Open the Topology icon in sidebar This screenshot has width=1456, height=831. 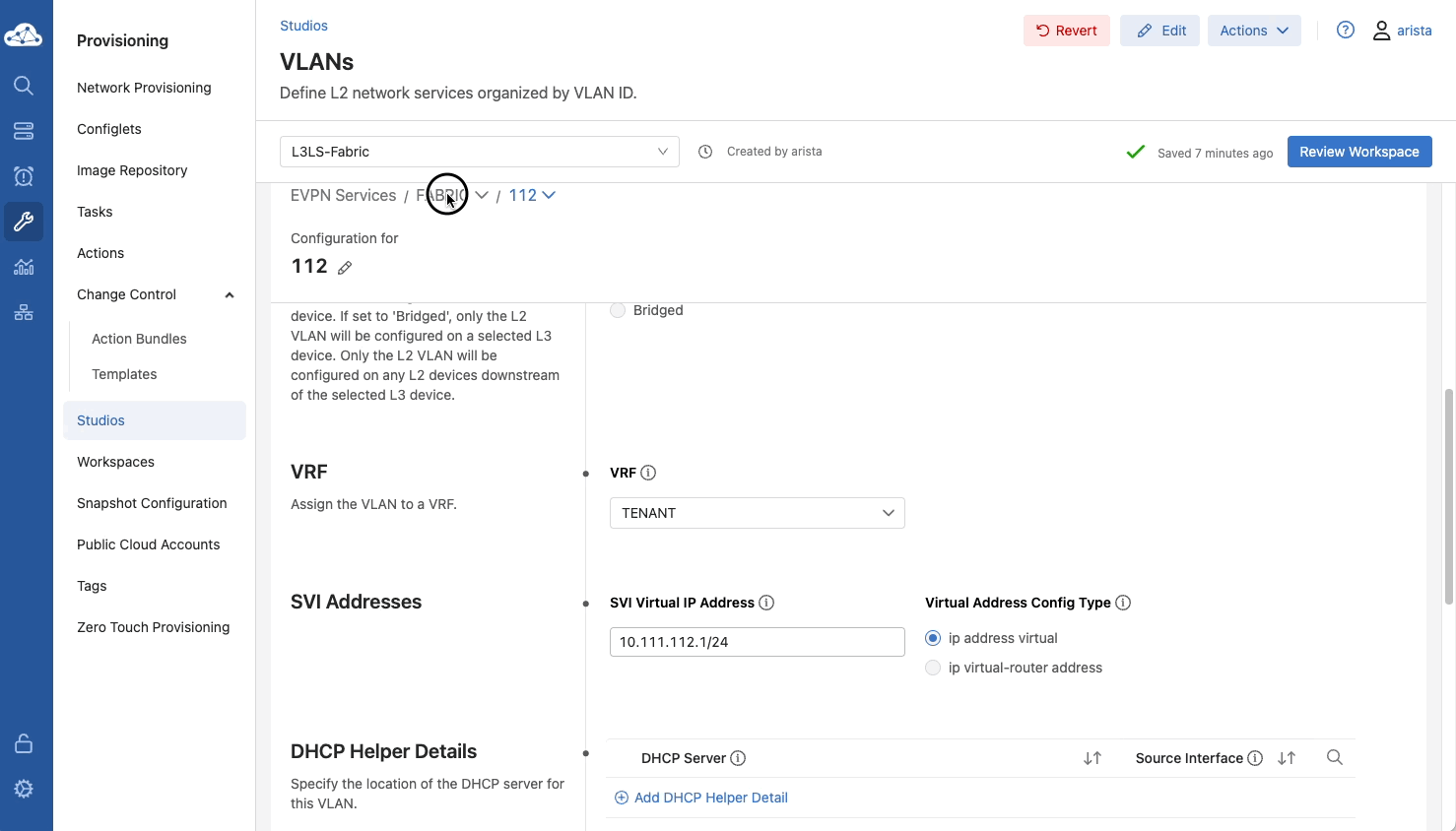coord(24,312)
